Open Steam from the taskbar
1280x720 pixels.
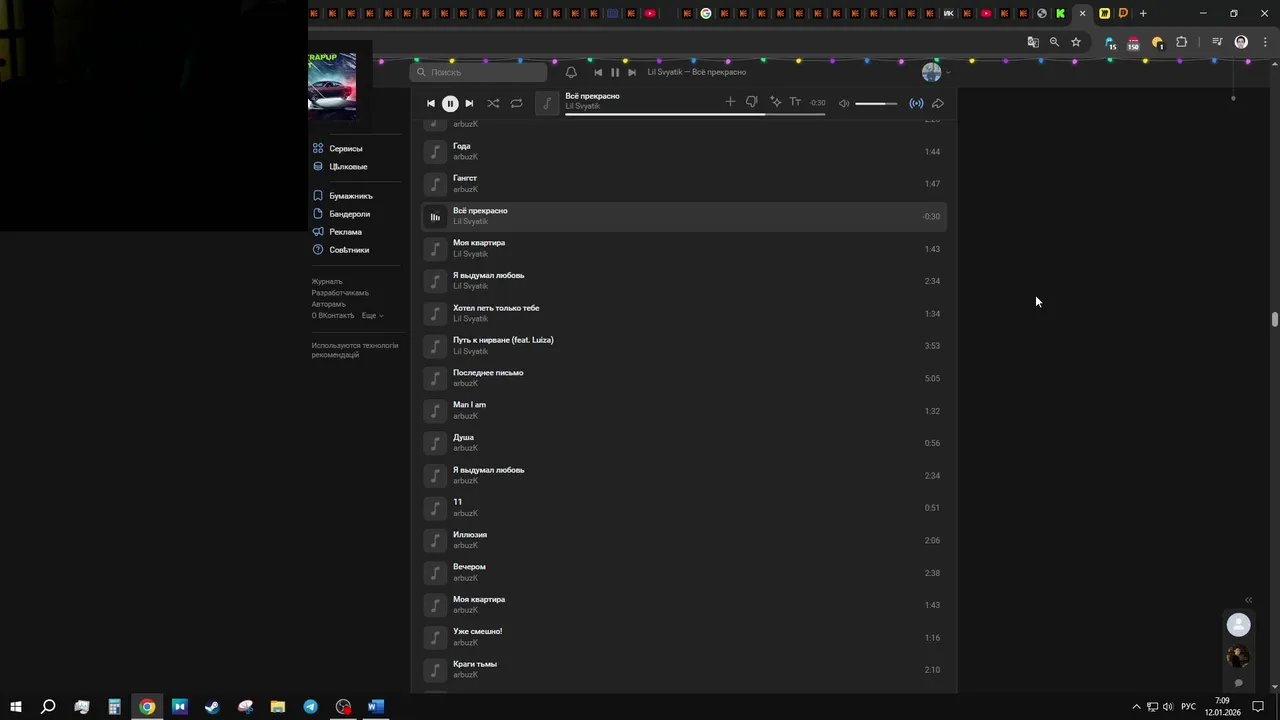[212, 706]
